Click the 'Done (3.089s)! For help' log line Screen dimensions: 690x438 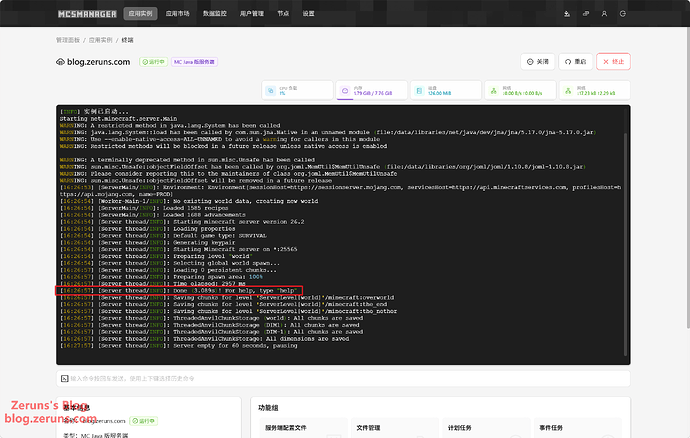[179, 291]
